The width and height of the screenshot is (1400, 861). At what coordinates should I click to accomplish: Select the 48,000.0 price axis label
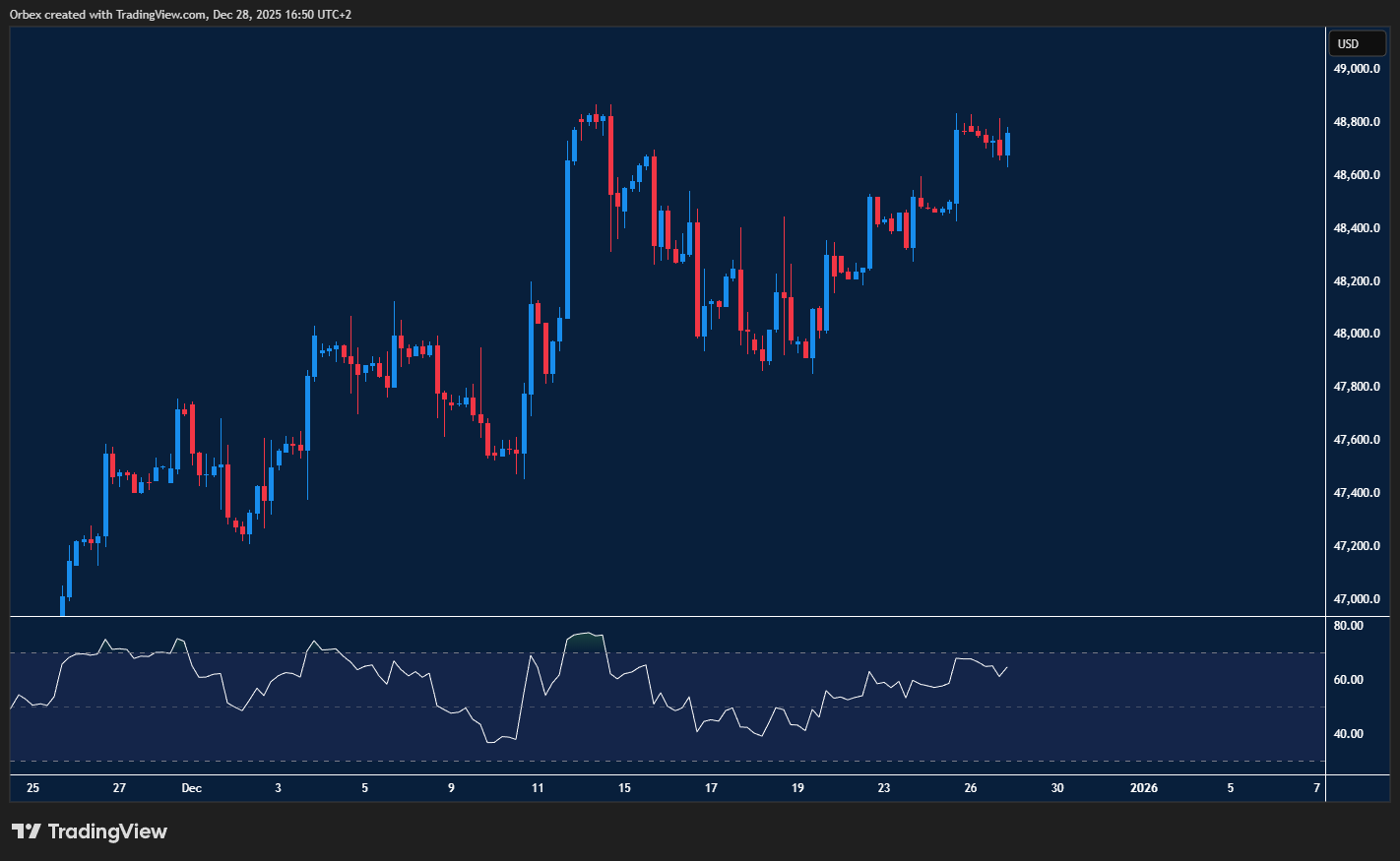[1356, 334]
